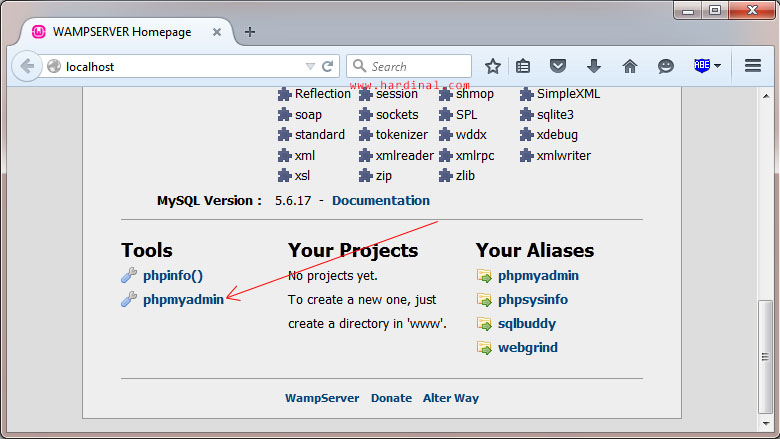This screenshot has width=780, height=439.
Task: Click the ABE extension icon
Action: pyautogui.click(x=702, y=65)
